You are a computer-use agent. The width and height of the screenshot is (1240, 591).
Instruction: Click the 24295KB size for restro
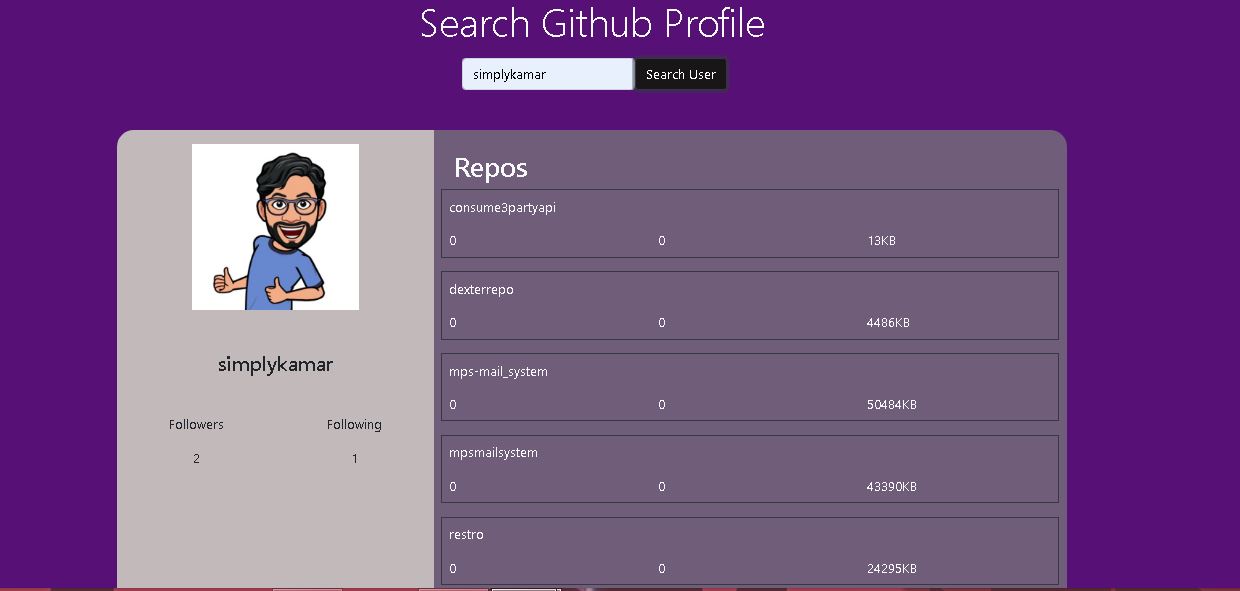pos(891,569)
